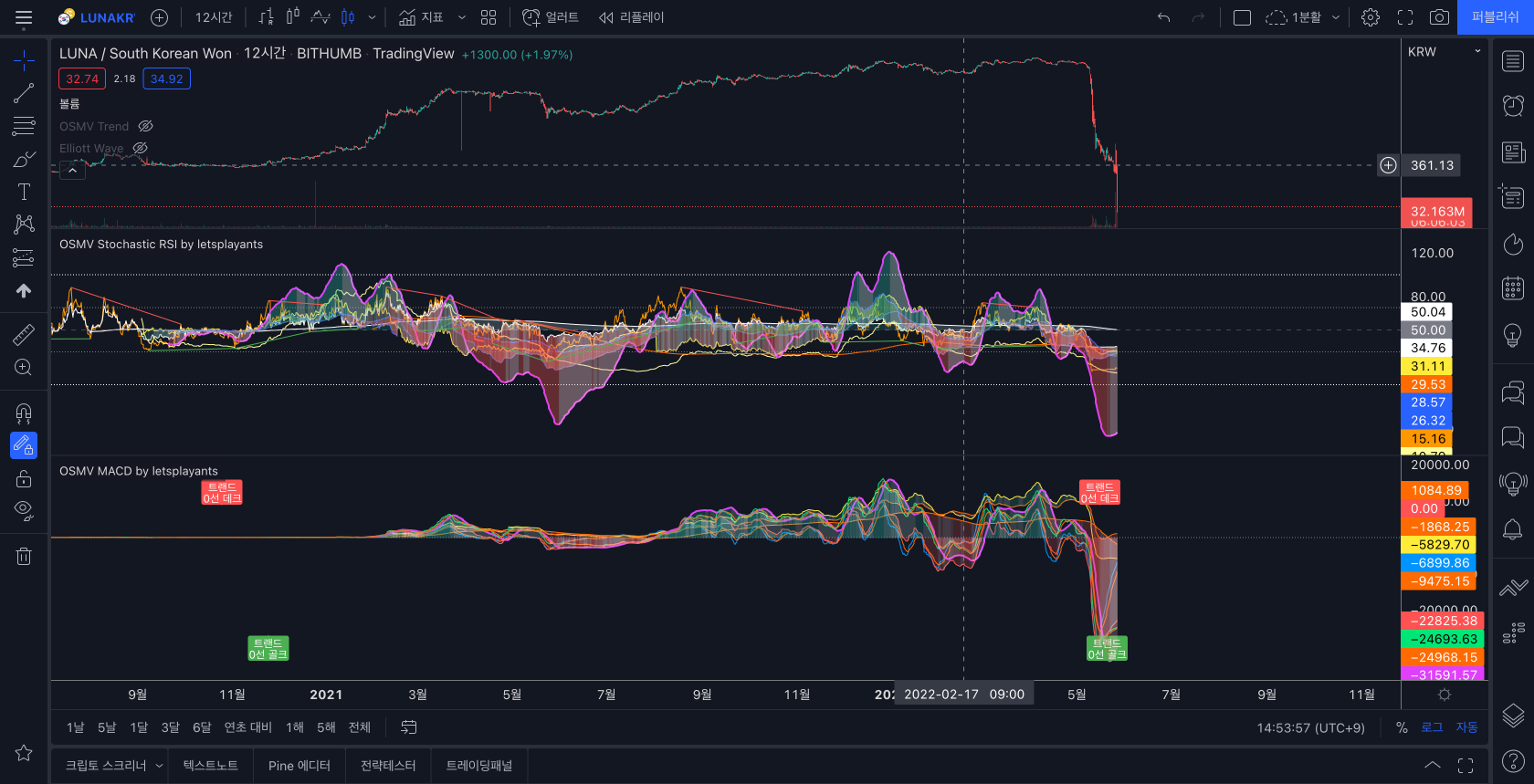Start bar replay with 리플레이

click(x=632, y=17)
